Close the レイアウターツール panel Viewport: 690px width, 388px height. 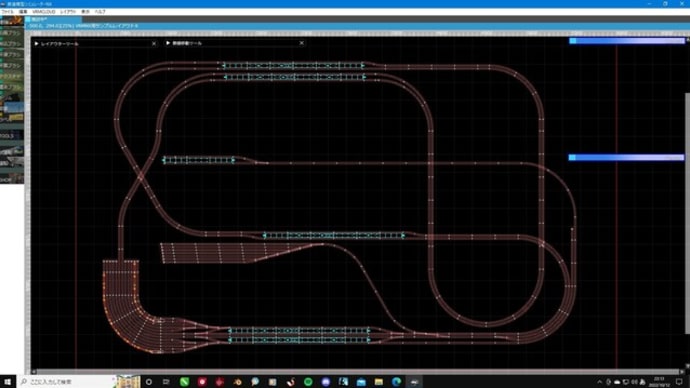tap(154, 44)
